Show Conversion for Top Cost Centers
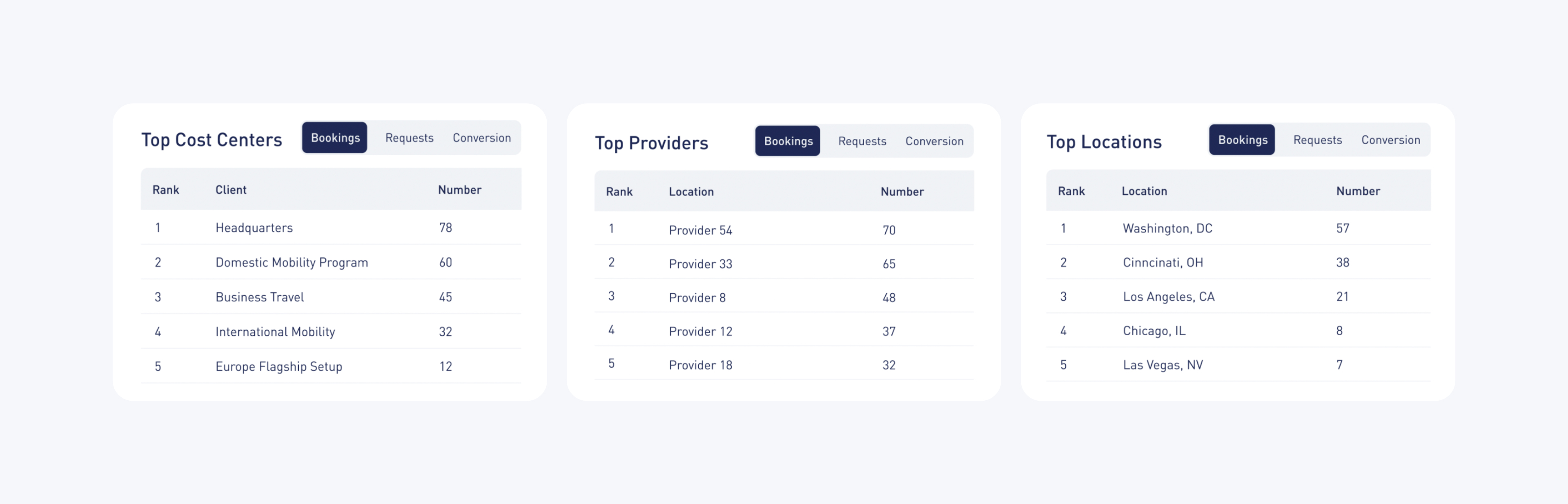This screenshot has height=504, width=1568. [481, 138]
